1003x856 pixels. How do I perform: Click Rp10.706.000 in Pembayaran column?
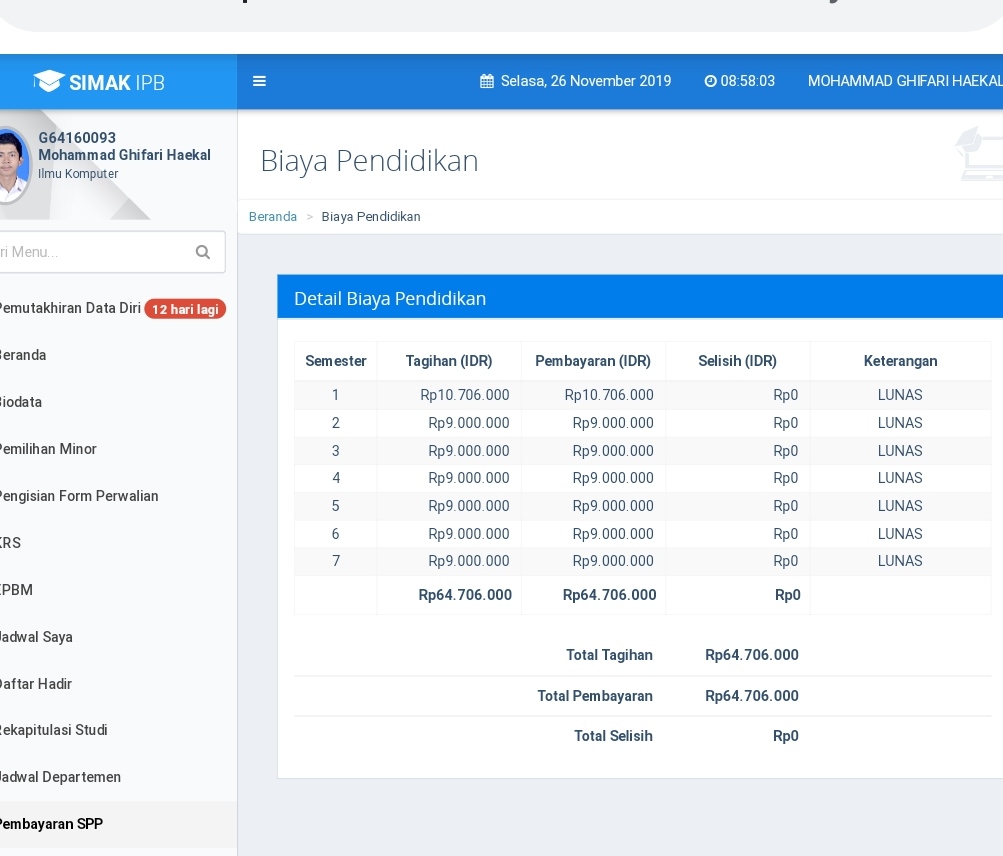[609, 395]
